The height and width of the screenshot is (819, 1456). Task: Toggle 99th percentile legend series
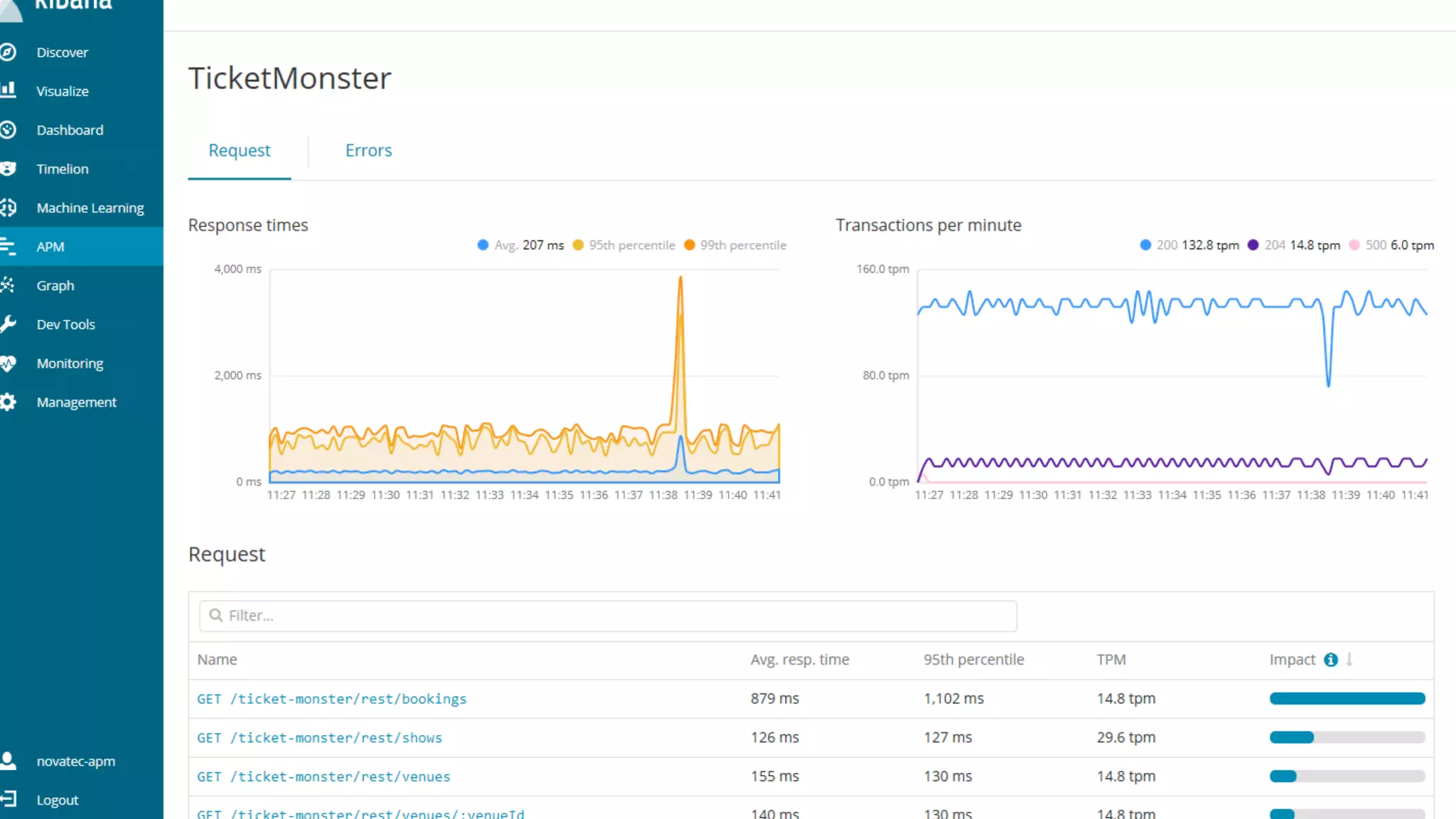click(735, 245)
